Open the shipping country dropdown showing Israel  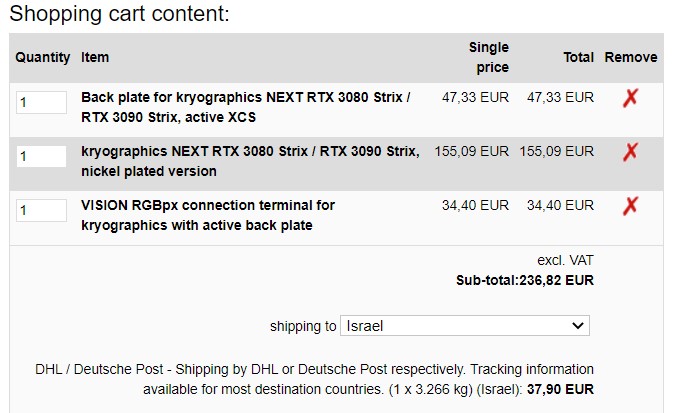pyautogui.click(x=465, y=326)
